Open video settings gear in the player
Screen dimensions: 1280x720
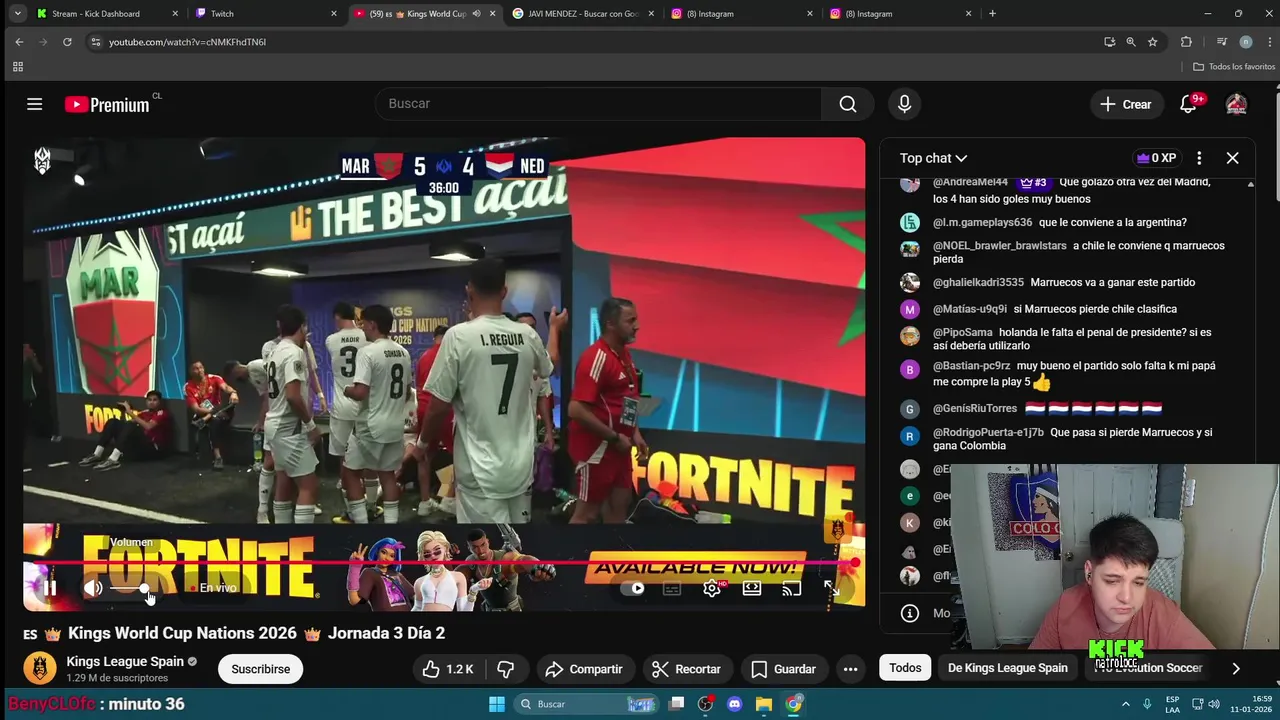712,589
